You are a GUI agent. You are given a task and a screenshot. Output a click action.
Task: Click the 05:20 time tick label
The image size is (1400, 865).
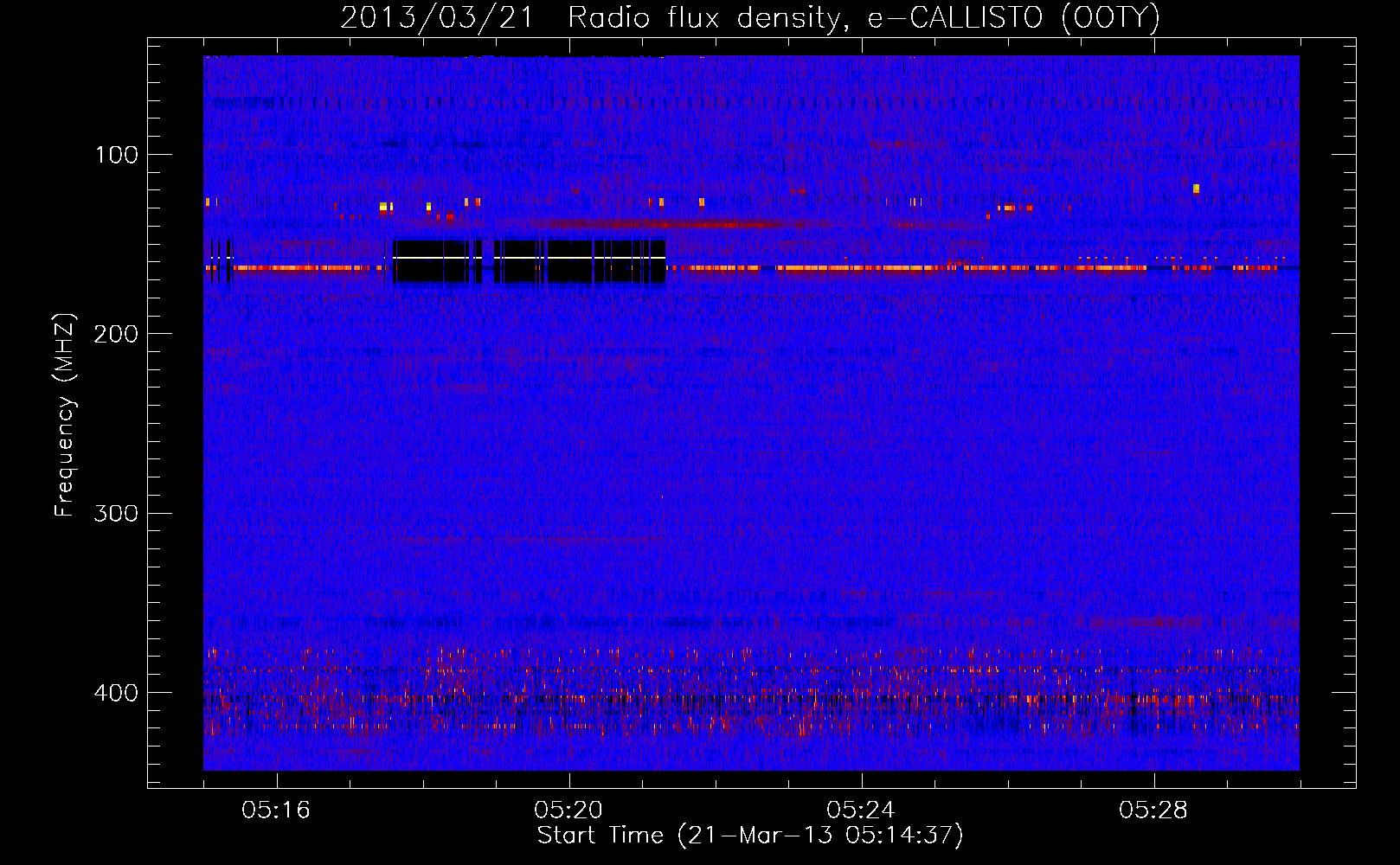[568, 811]
